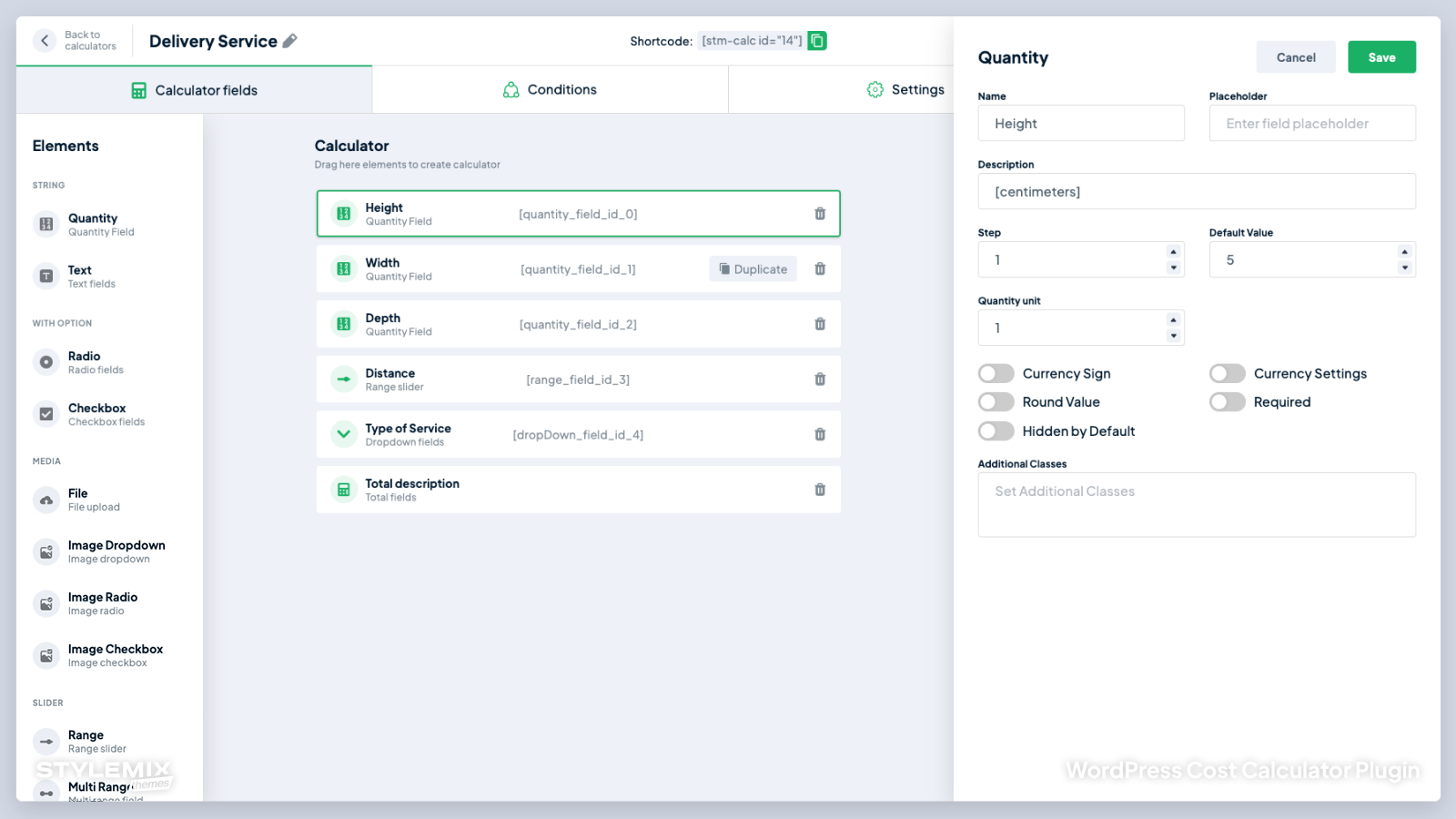Viewport: 1456px width, 819px height.
Task: Focus the Additional Classes text area
Action: (x=1197, y=505)
